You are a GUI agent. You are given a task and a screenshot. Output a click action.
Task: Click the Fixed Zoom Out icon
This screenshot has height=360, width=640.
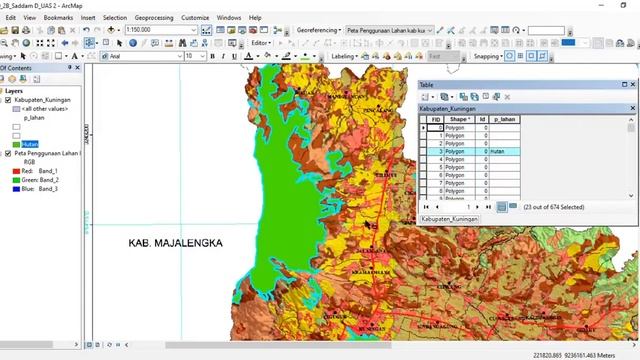[51, 43]
